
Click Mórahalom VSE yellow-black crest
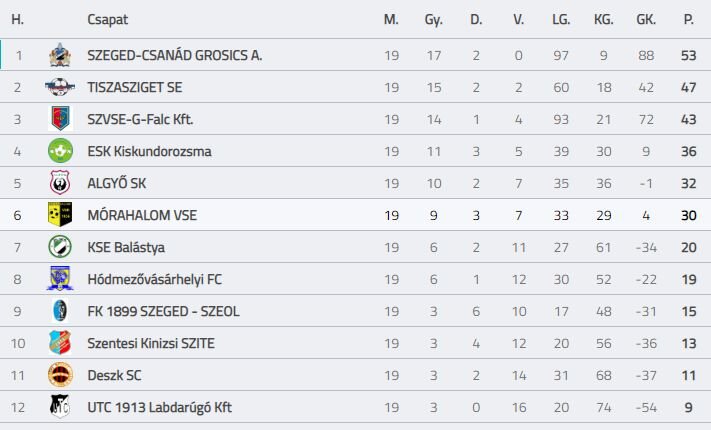(60, 215)
